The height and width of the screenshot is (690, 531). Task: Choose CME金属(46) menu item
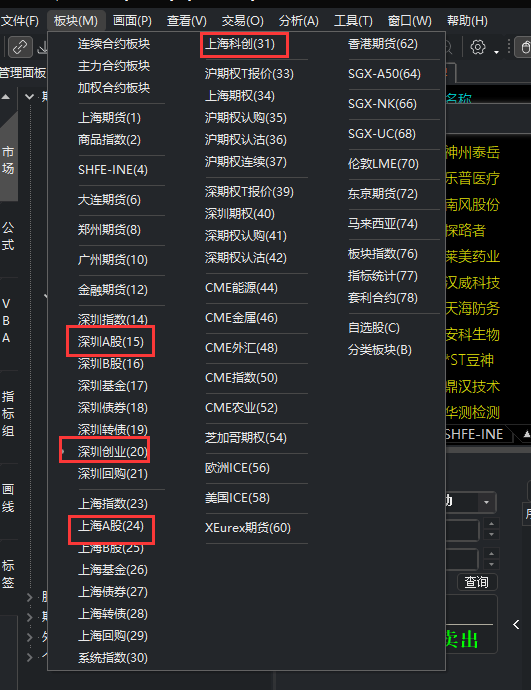coord(242,317)
